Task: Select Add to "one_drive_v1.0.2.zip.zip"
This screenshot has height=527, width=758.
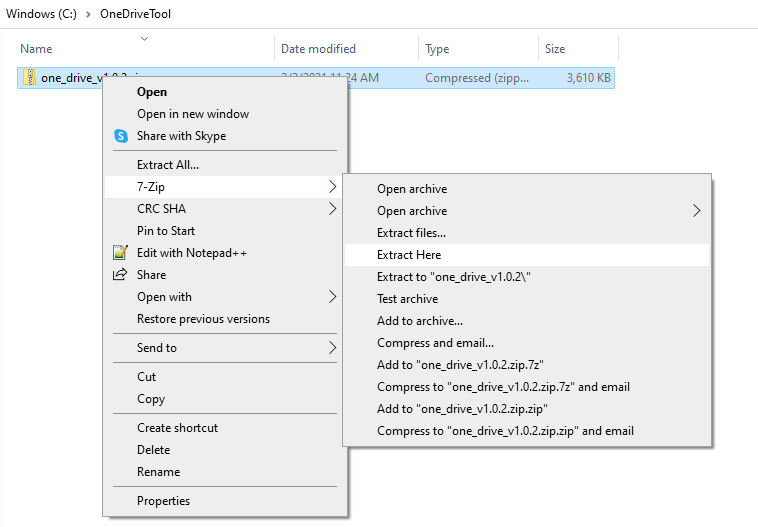Action: [527, 409]
